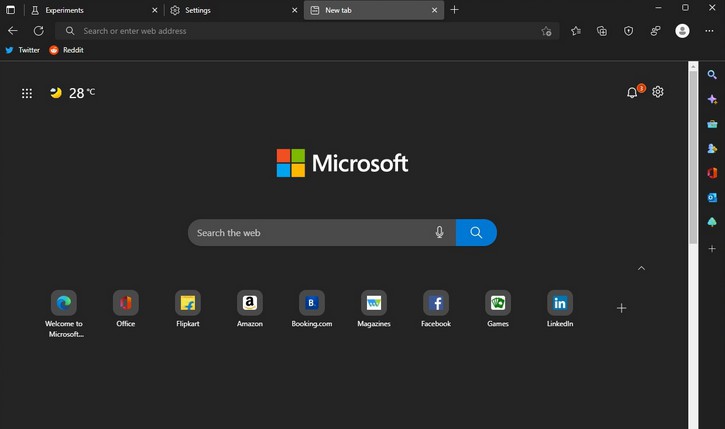725x429 pixels.
Task: Open notifications bell with red badge
Action: pyautogui.click(x=632, y=92)
